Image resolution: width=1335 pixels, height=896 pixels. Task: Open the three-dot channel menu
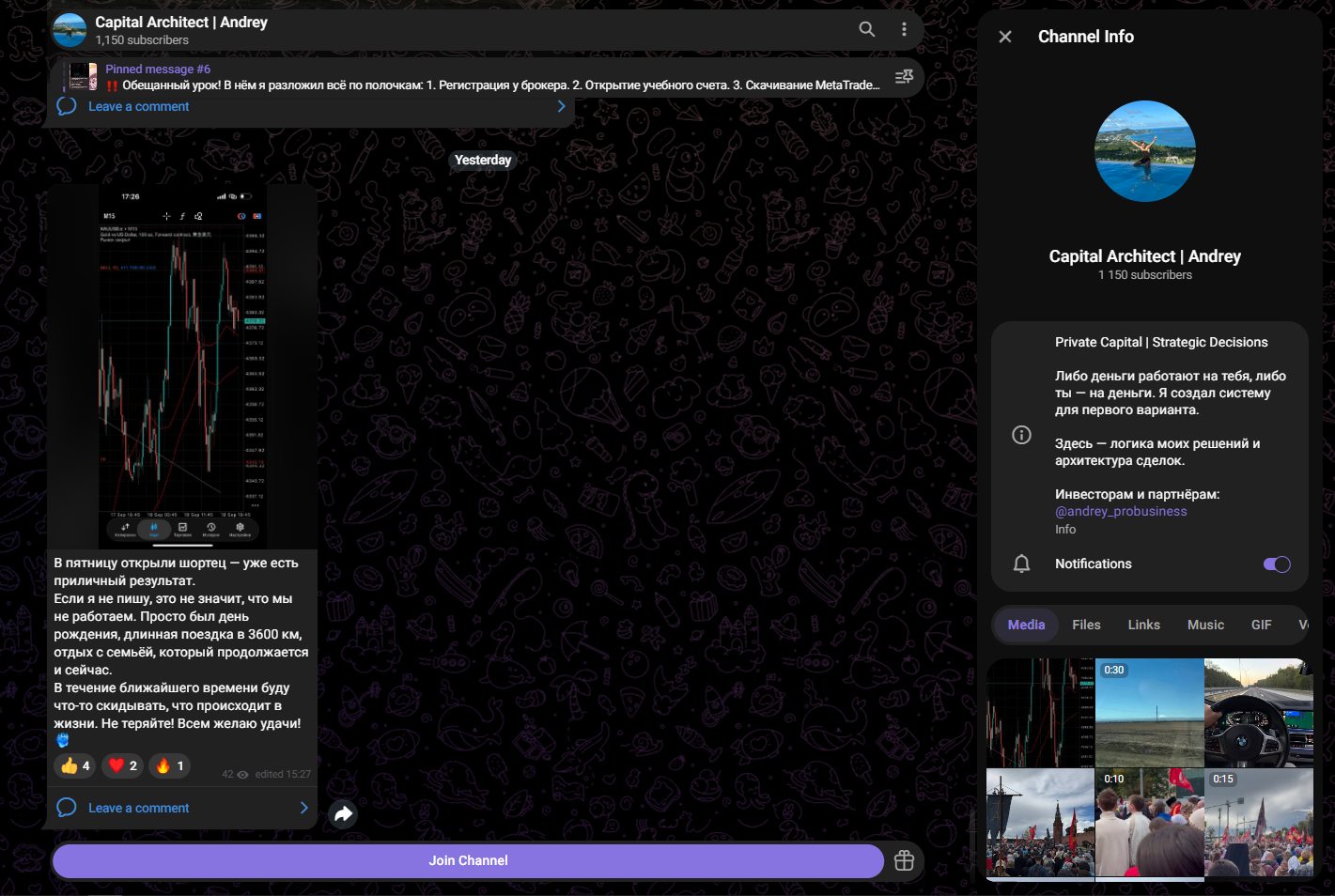coord(905,29)
